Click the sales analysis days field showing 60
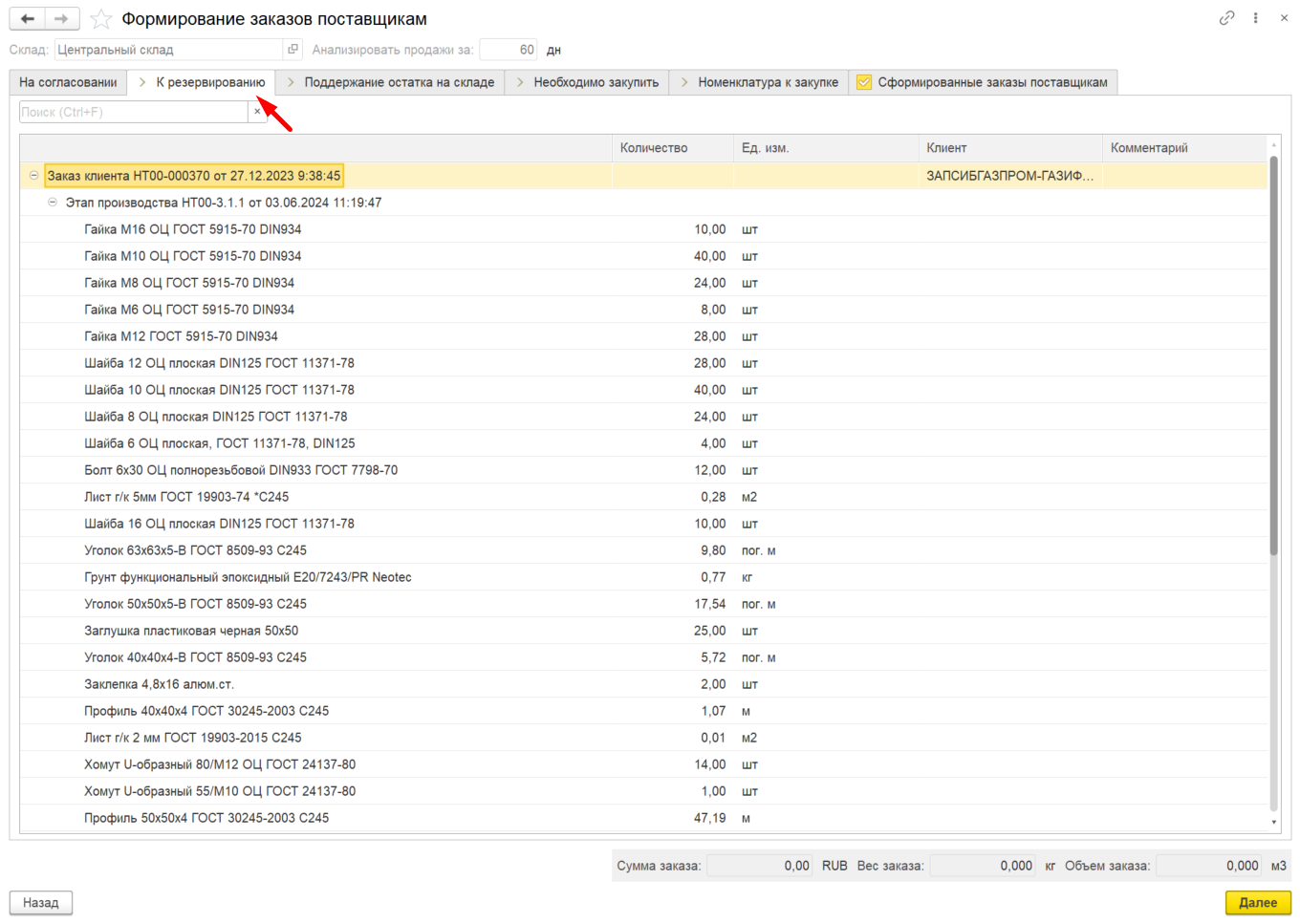Image resolution: width=1300 pixels, height=924 pixels. pos(509,50)
